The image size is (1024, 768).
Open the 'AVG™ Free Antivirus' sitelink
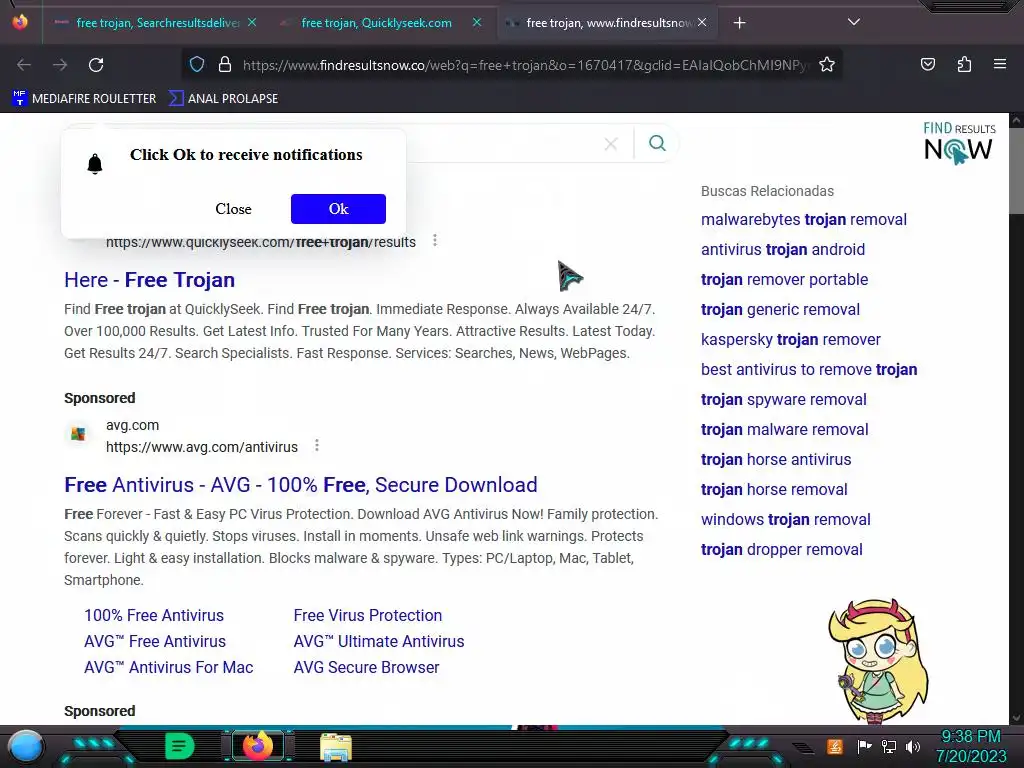coord(155,641)
